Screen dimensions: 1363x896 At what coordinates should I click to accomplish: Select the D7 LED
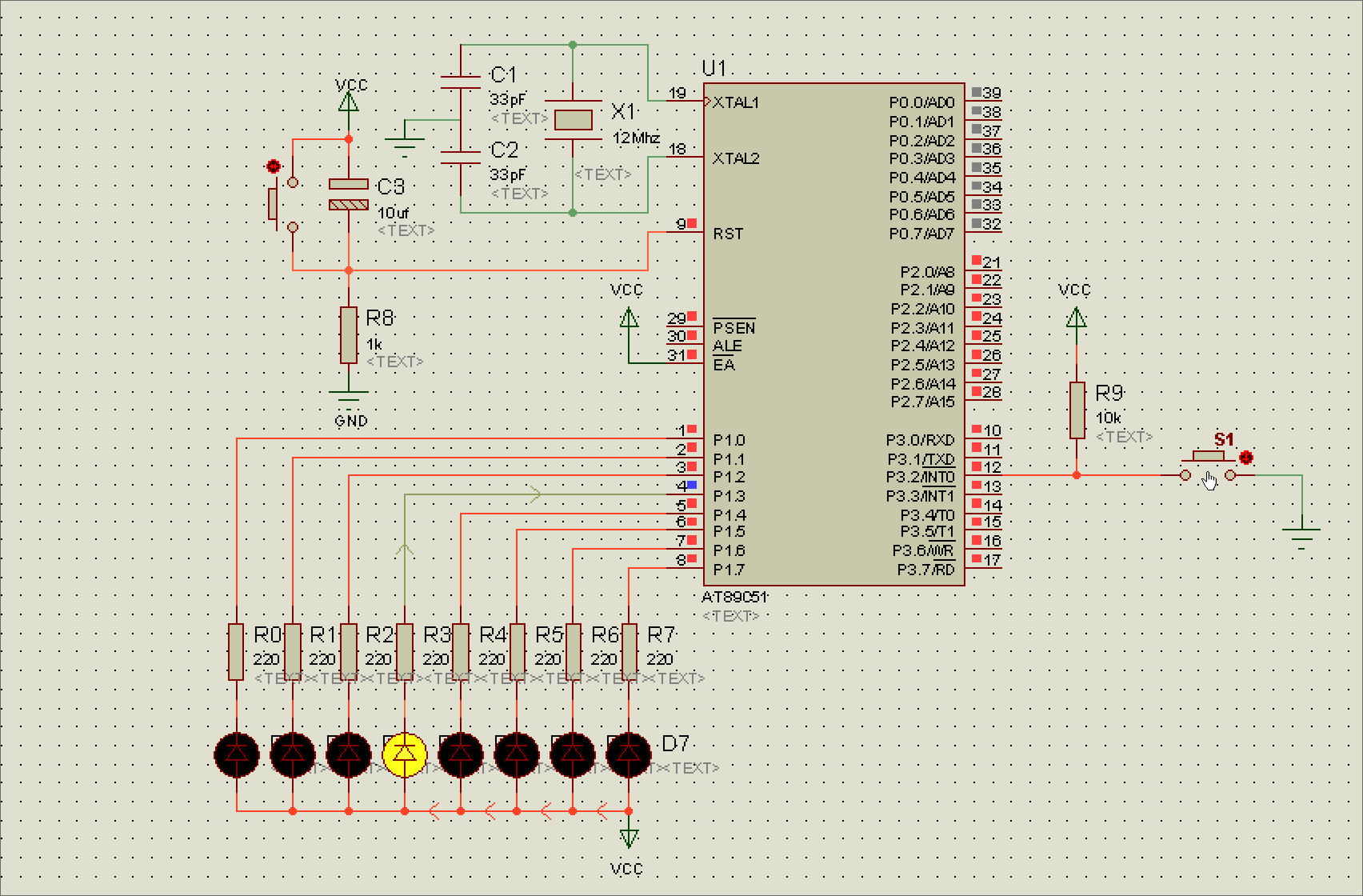629,754
